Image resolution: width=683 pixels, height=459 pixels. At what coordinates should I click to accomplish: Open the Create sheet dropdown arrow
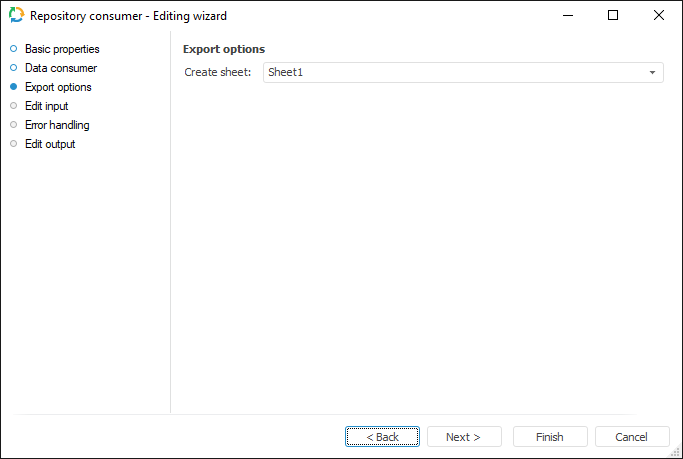coord(652,73)
